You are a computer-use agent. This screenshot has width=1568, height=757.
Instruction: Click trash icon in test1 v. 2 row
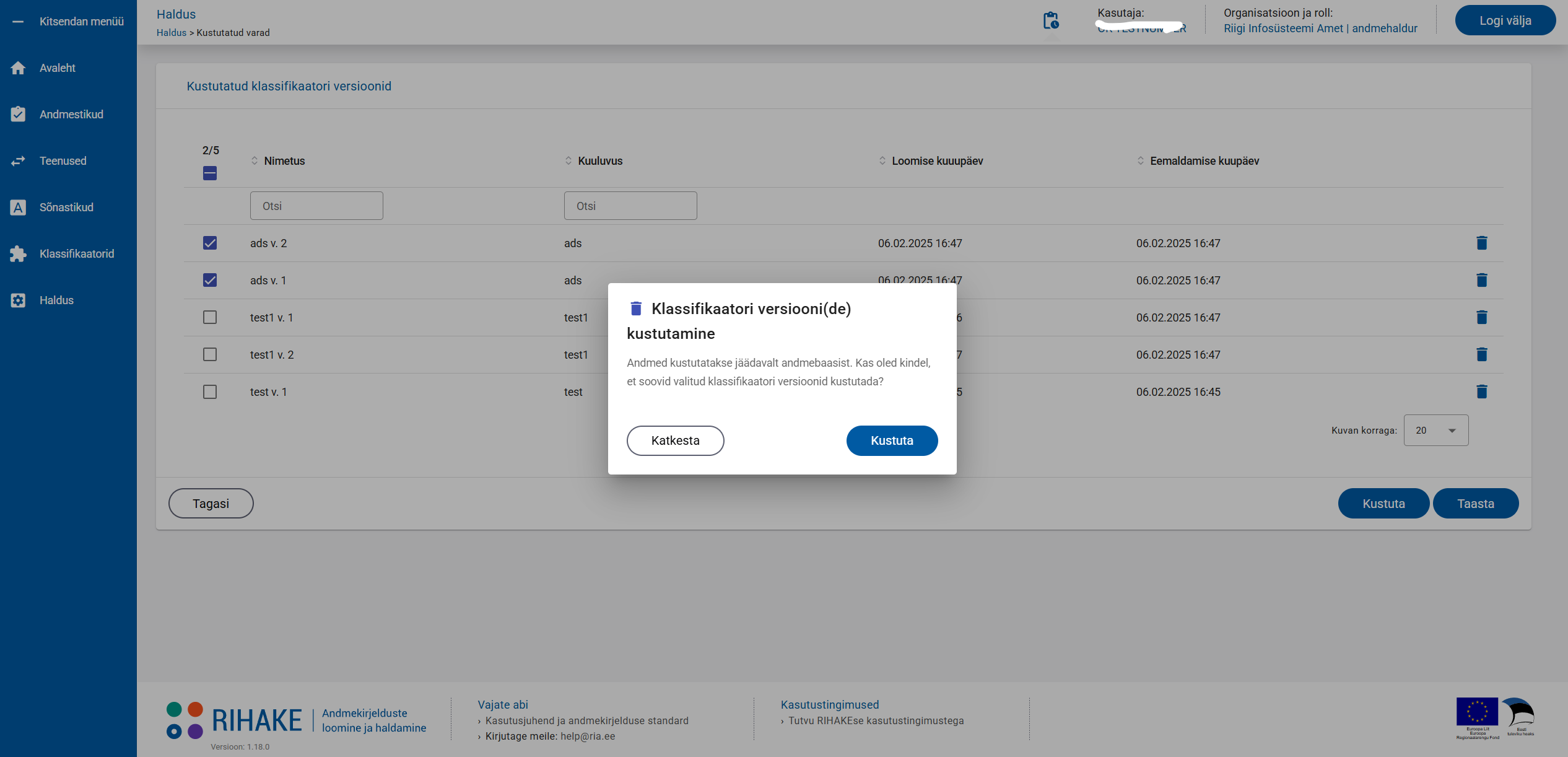pyautogui.click(x=1481, y=354)
